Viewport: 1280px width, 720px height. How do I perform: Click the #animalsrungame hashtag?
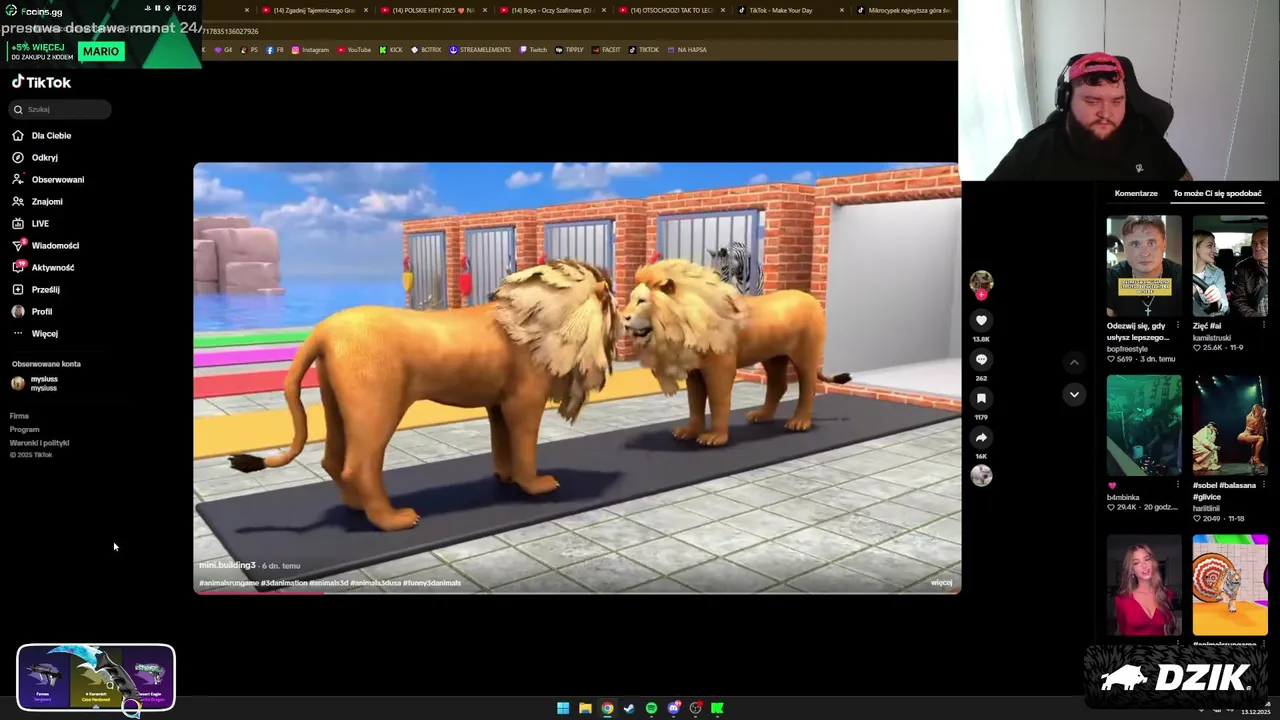[229, 583]
